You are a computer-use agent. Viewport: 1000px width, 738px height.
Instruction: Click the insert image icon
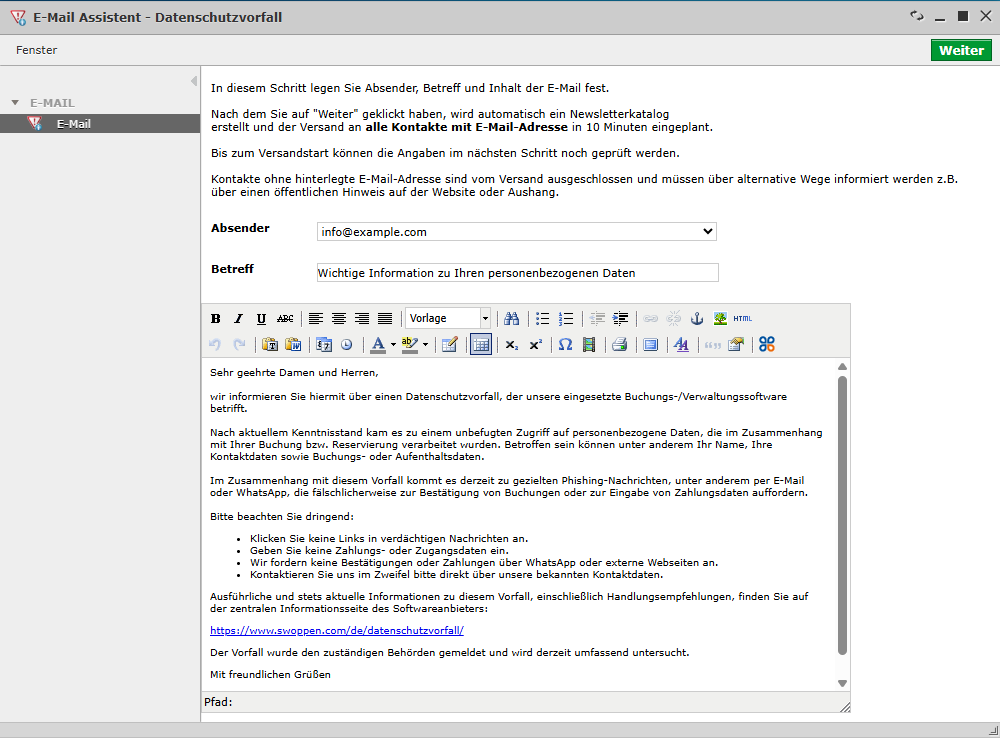click(720, 319)
